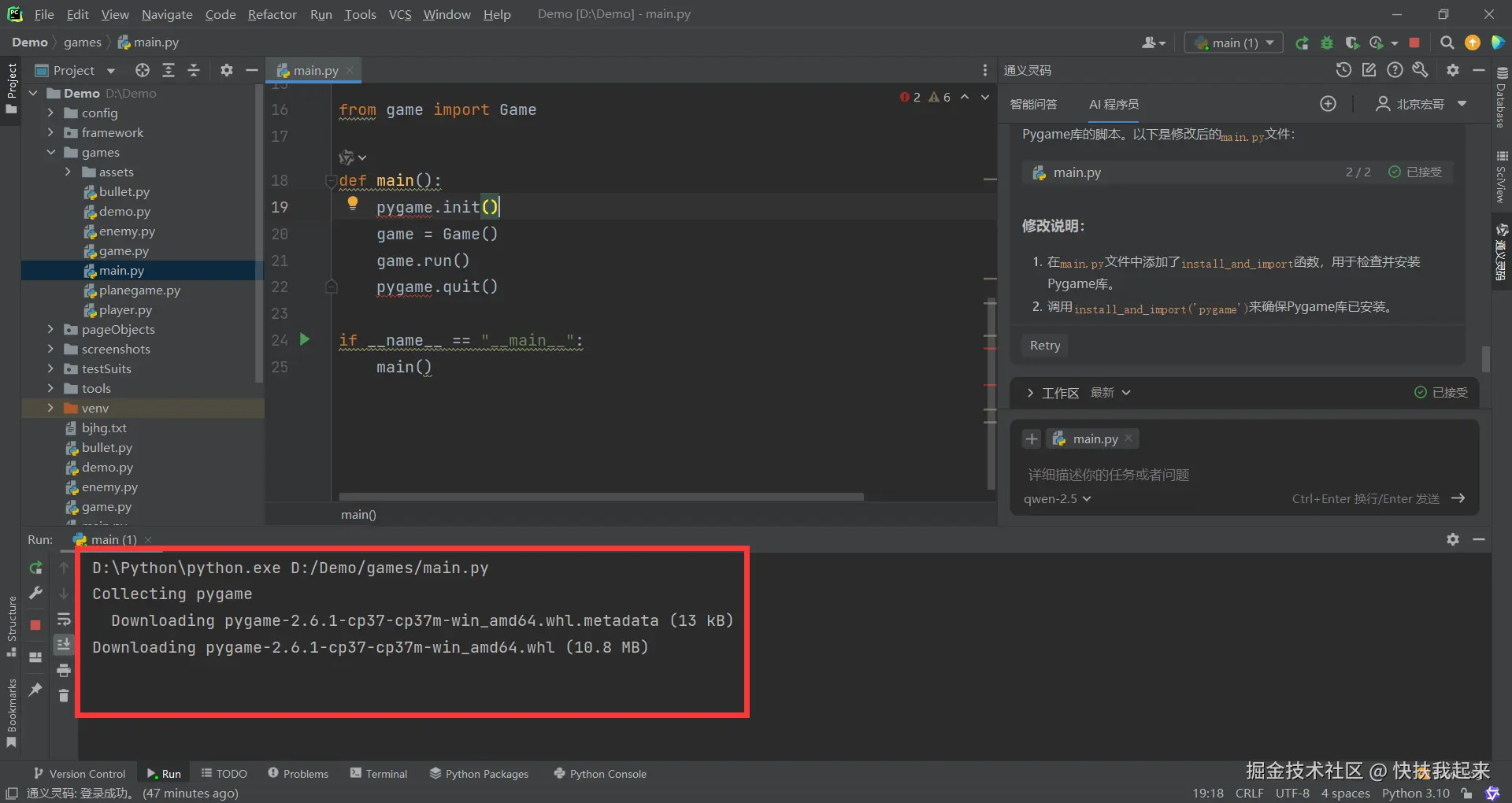Pin tab icon in Run panel
The image size is (1512, 803).
(x=35, y=690)
